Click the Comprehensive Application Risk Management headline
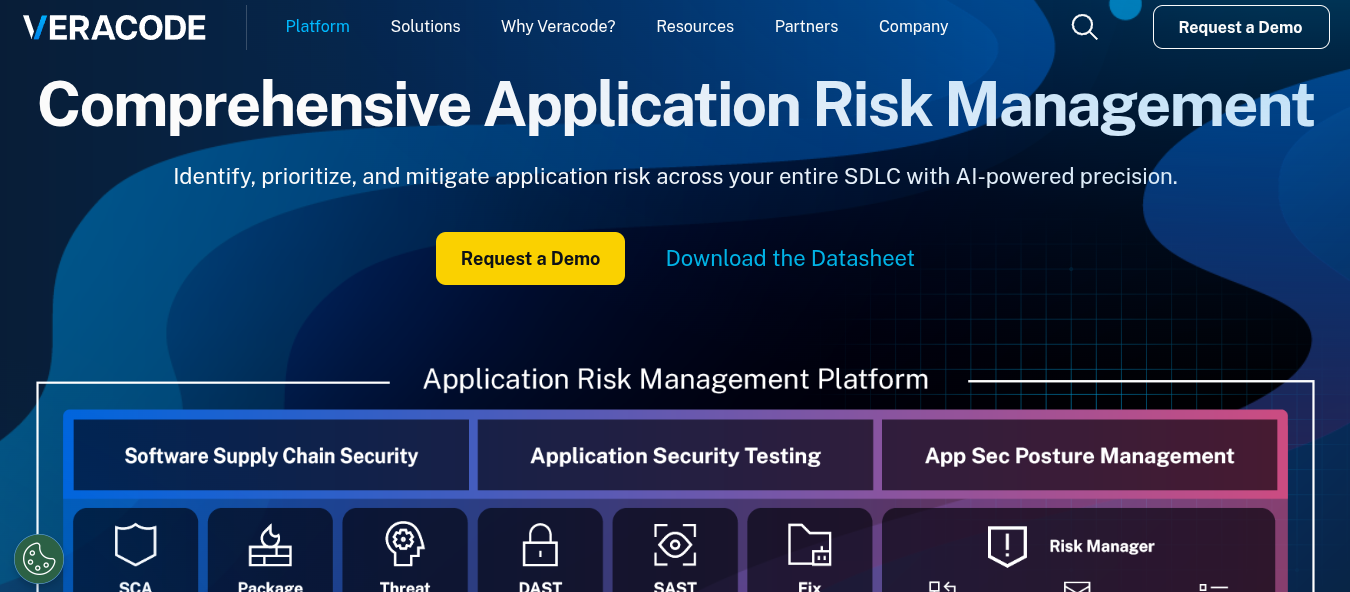1350x592 pixels. (676, 105)
